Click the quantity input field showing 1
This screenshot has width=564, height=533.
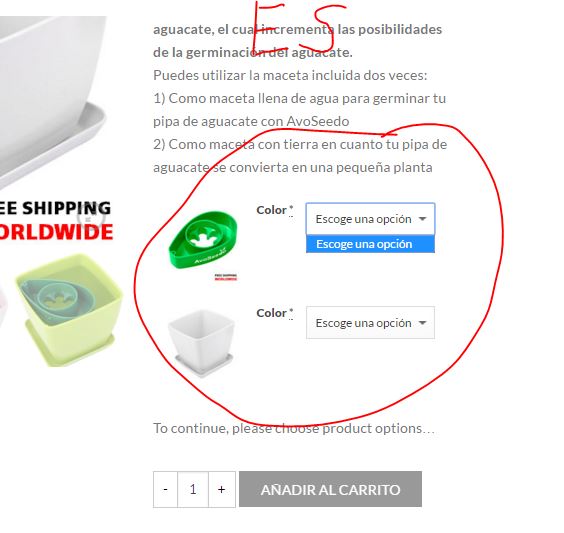click(193, 489)
